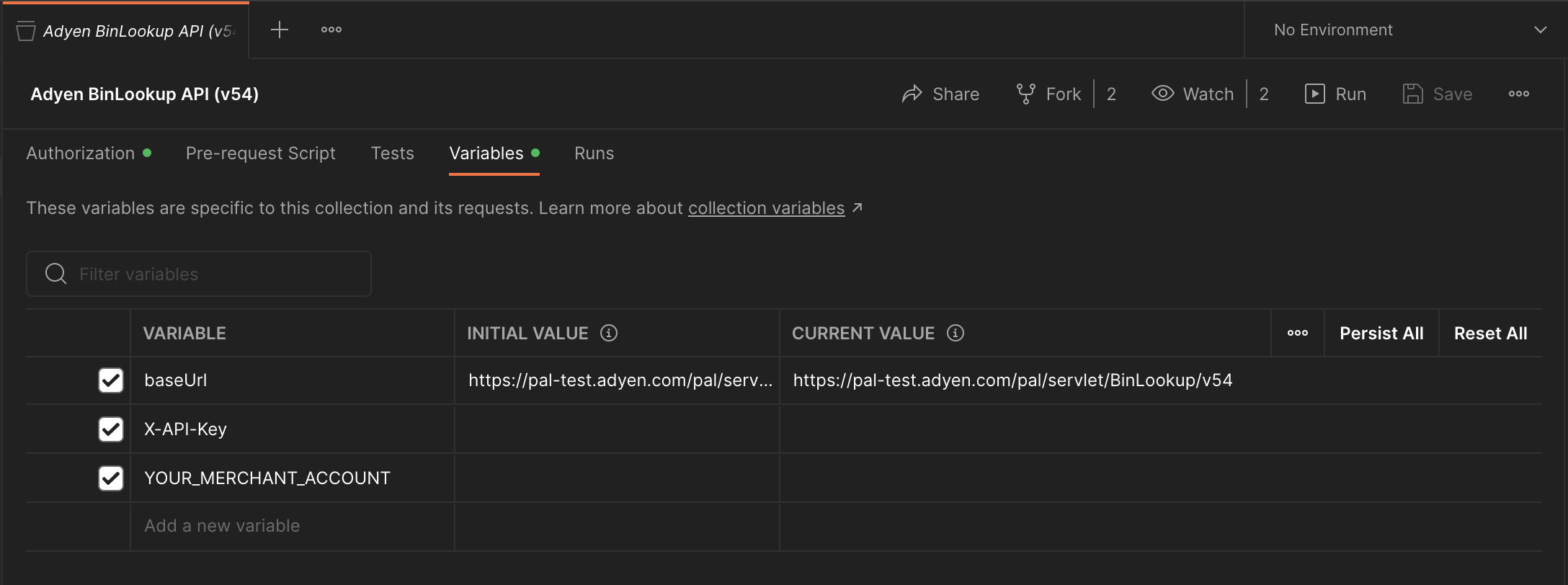Uncheck the baseUrl variable checkbox

[111, 380]
